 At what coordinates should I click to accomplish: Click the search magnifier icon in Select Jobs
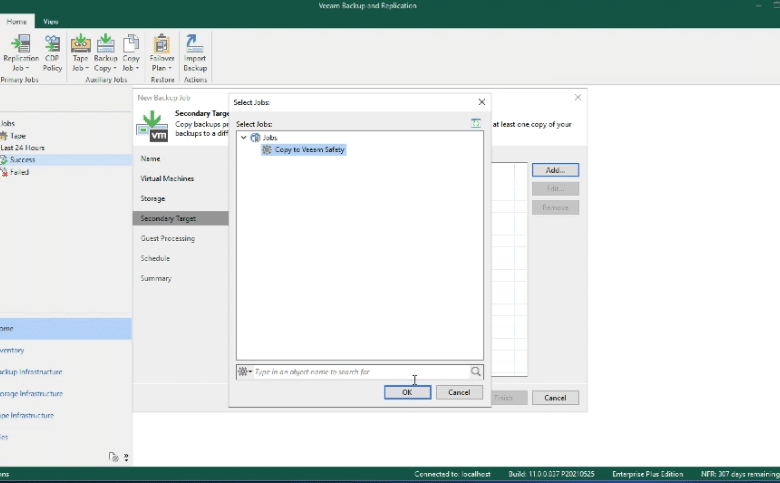coord(476,372)
